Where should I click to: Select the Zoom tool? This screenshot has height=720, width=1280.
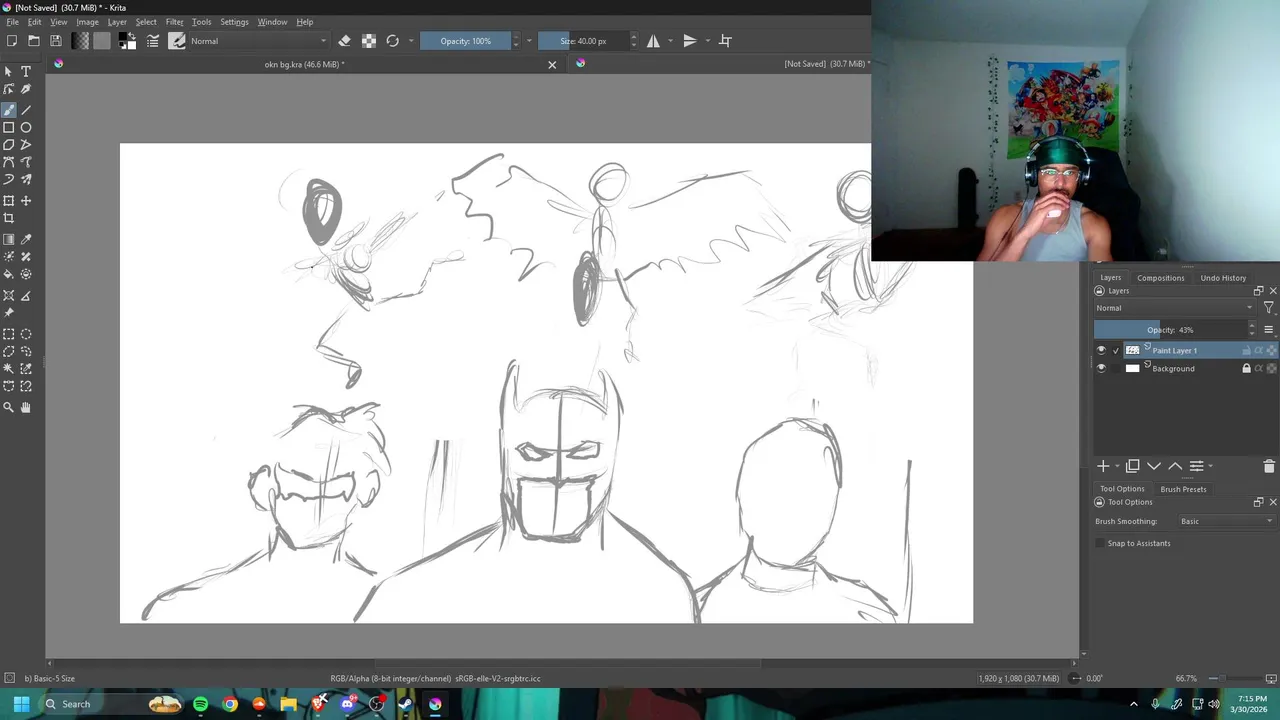tap(9, 407)
